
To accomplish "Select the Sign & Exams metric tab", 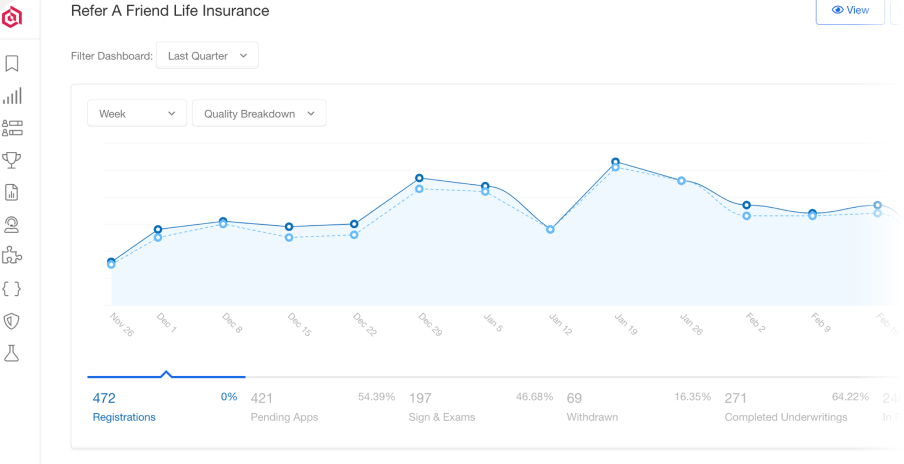I will [x=481, y=407].
